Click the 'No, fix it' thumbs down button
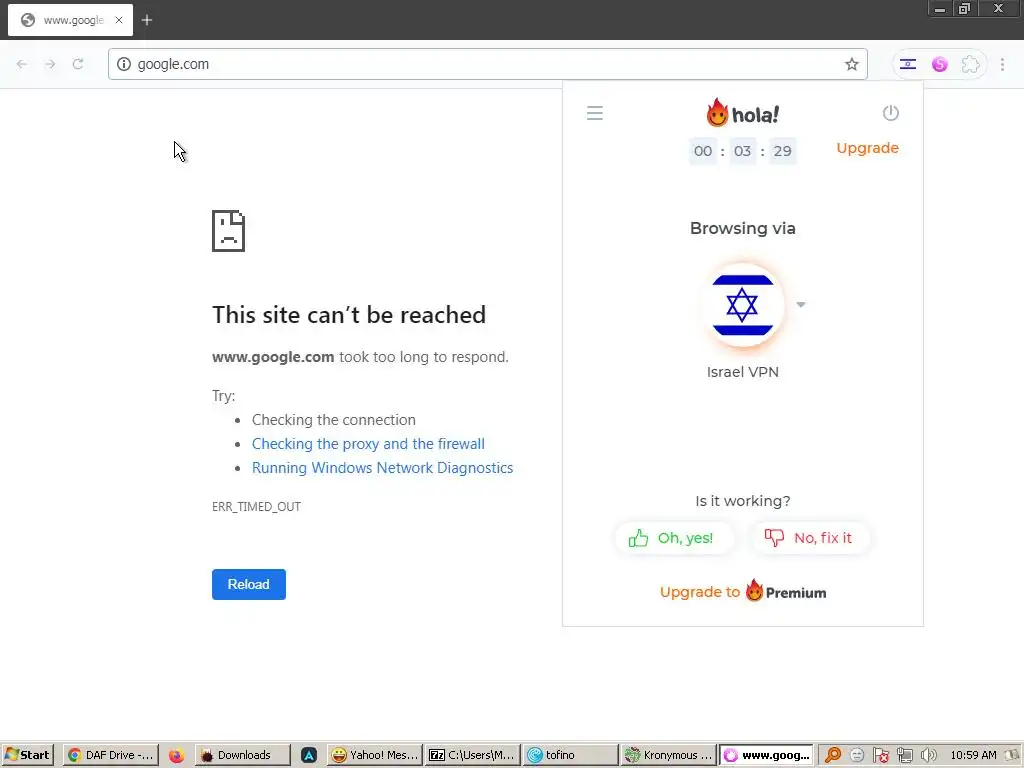This screenshot has width=1024, height=768. 810,538
